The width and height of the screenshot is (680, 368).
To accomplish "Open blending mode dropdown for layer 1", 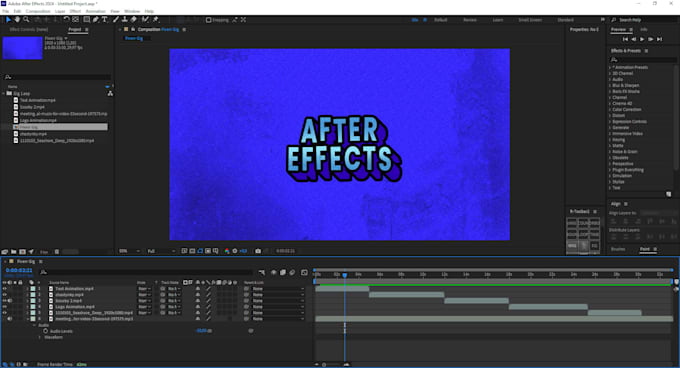I will pos(144,289).
